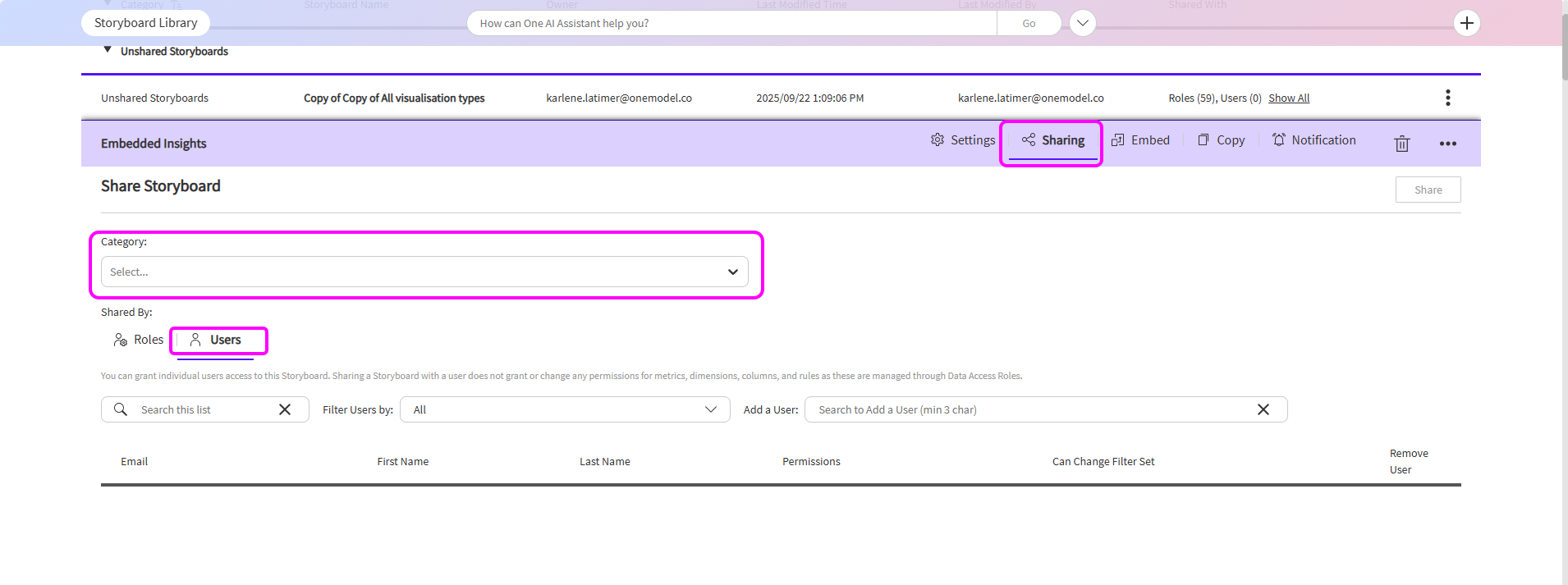Collapse the Unshared Storyboards group
The width and height of the screenshot is (1568, 585).
(108, 50)
